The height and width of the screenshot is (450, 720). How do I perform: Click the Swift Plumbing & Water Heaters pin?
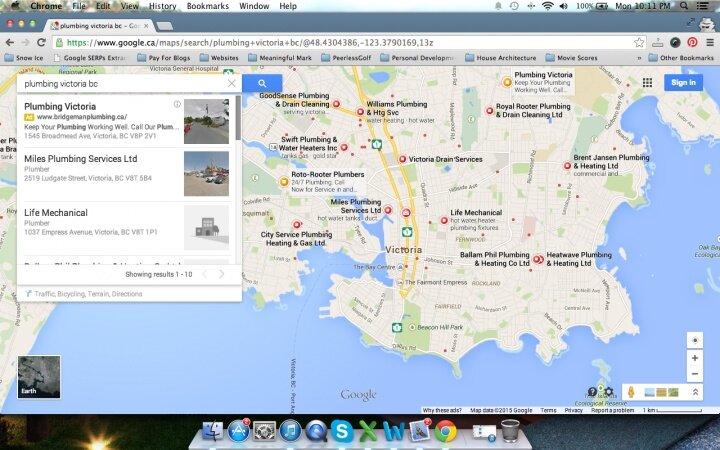344,147
